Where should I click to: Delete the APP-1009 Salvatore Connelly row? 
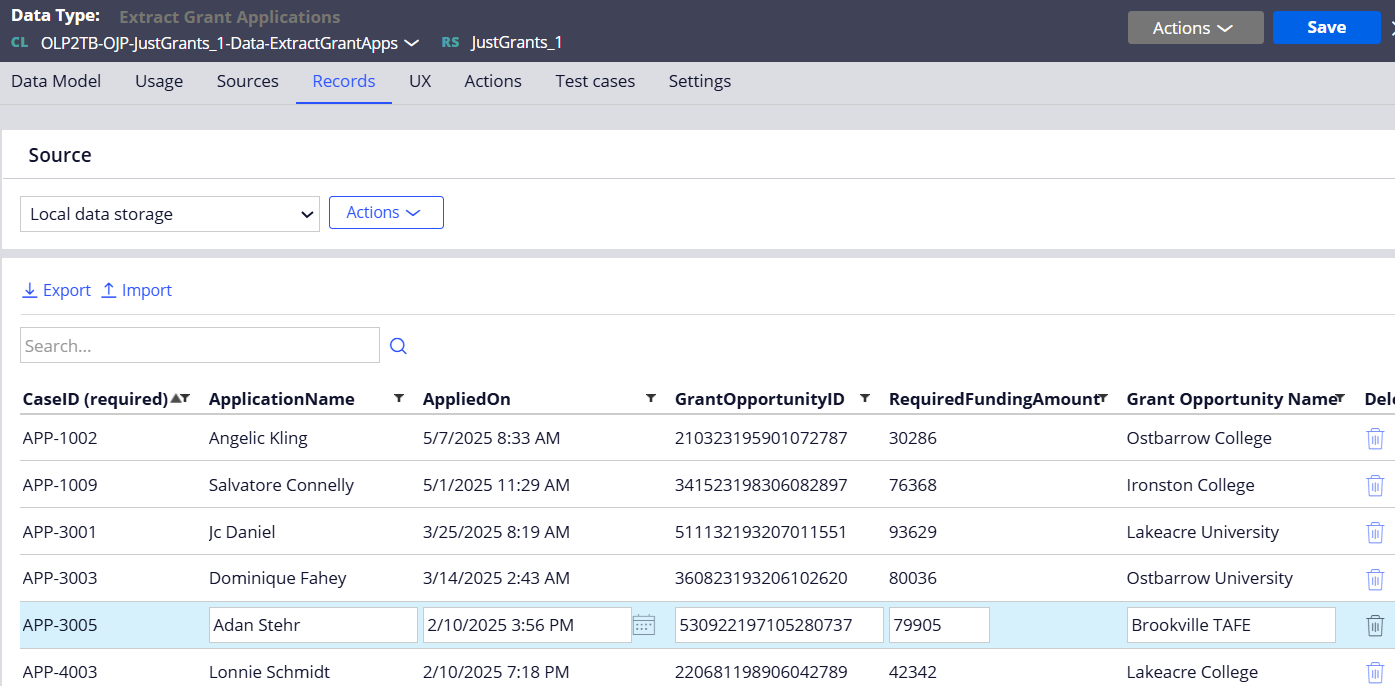tap(1375, 485)
